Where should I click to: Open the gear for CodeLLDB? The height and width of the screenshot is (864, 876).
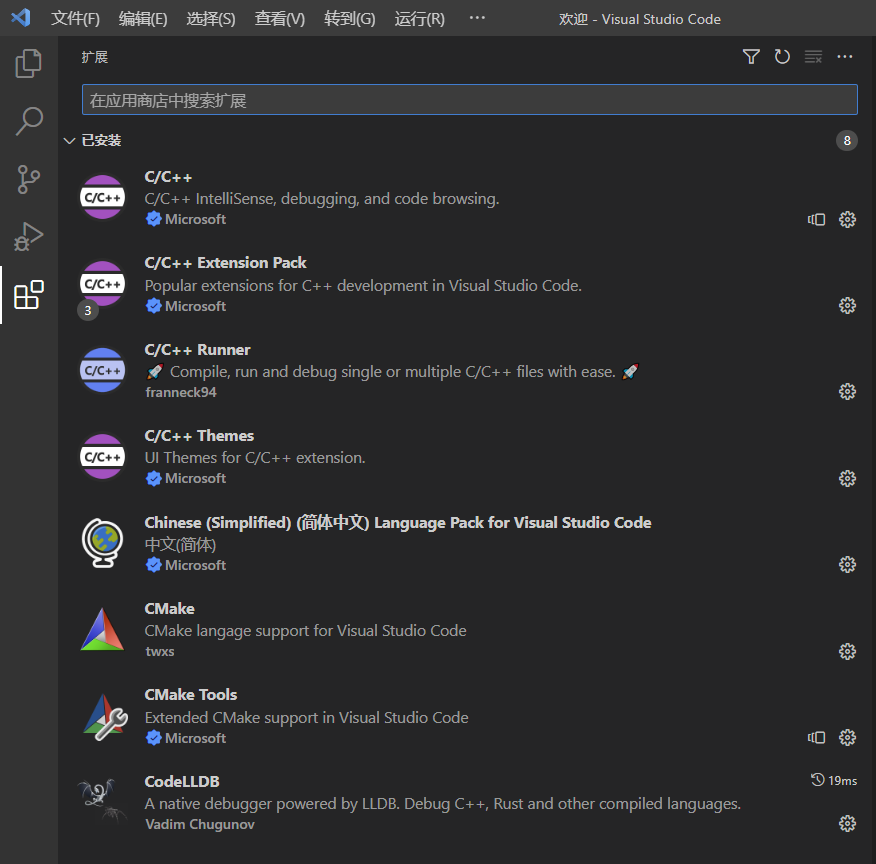[x=848, y=824]
